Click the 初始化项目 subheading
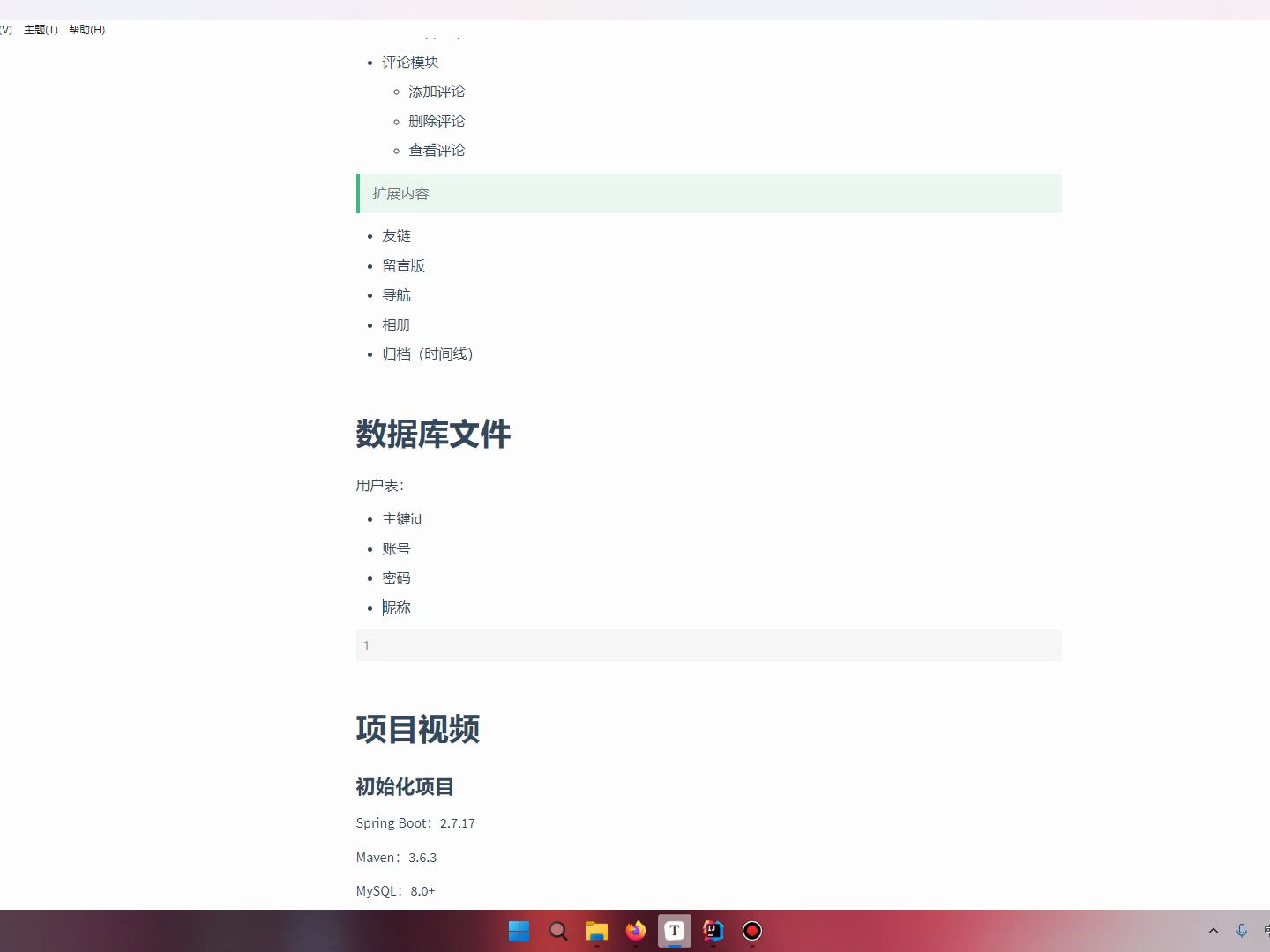This screenshot has width=1270, height=952. (405, 787)
